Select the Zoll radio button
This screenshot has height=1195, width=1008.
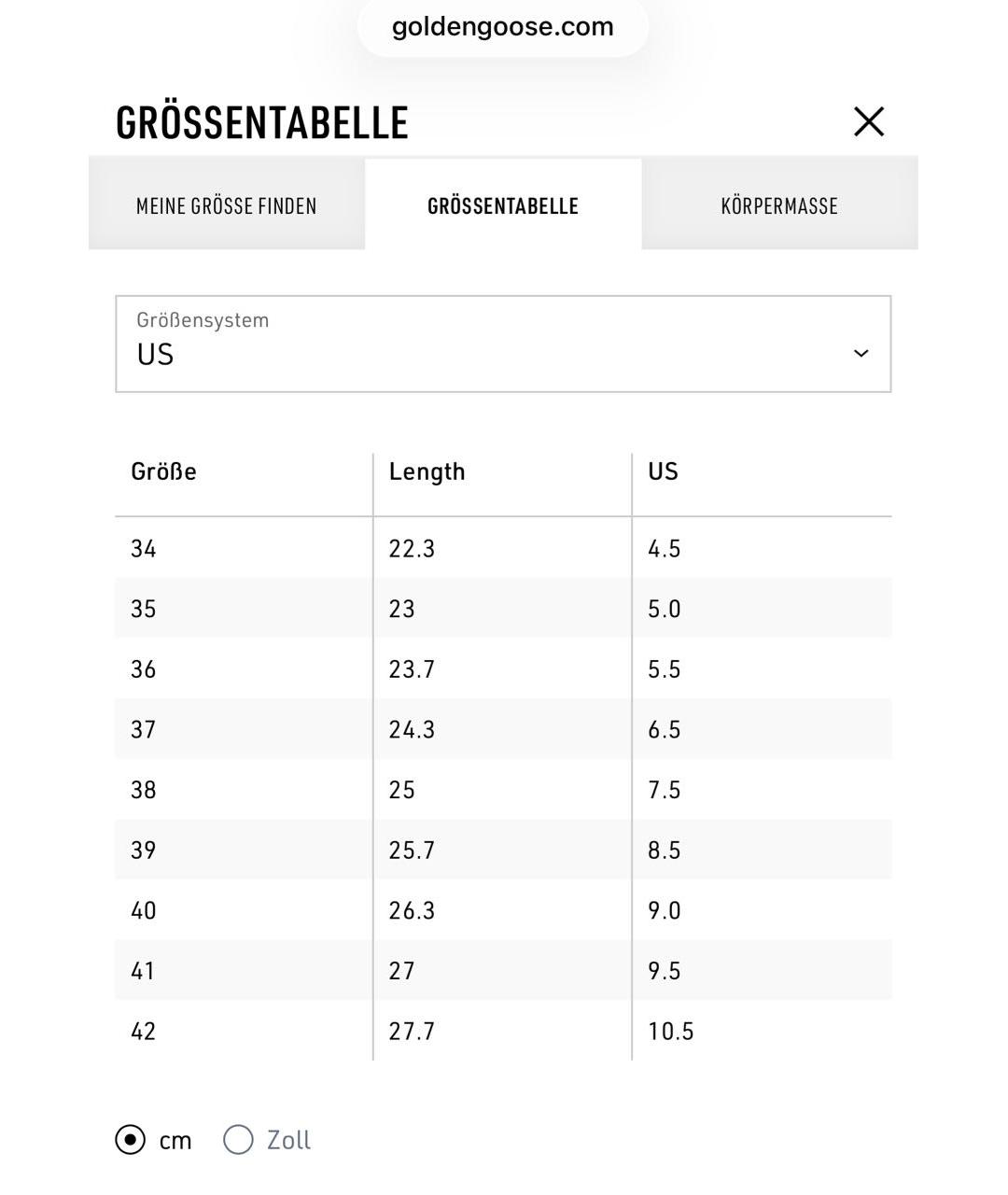coord(238,1140)
